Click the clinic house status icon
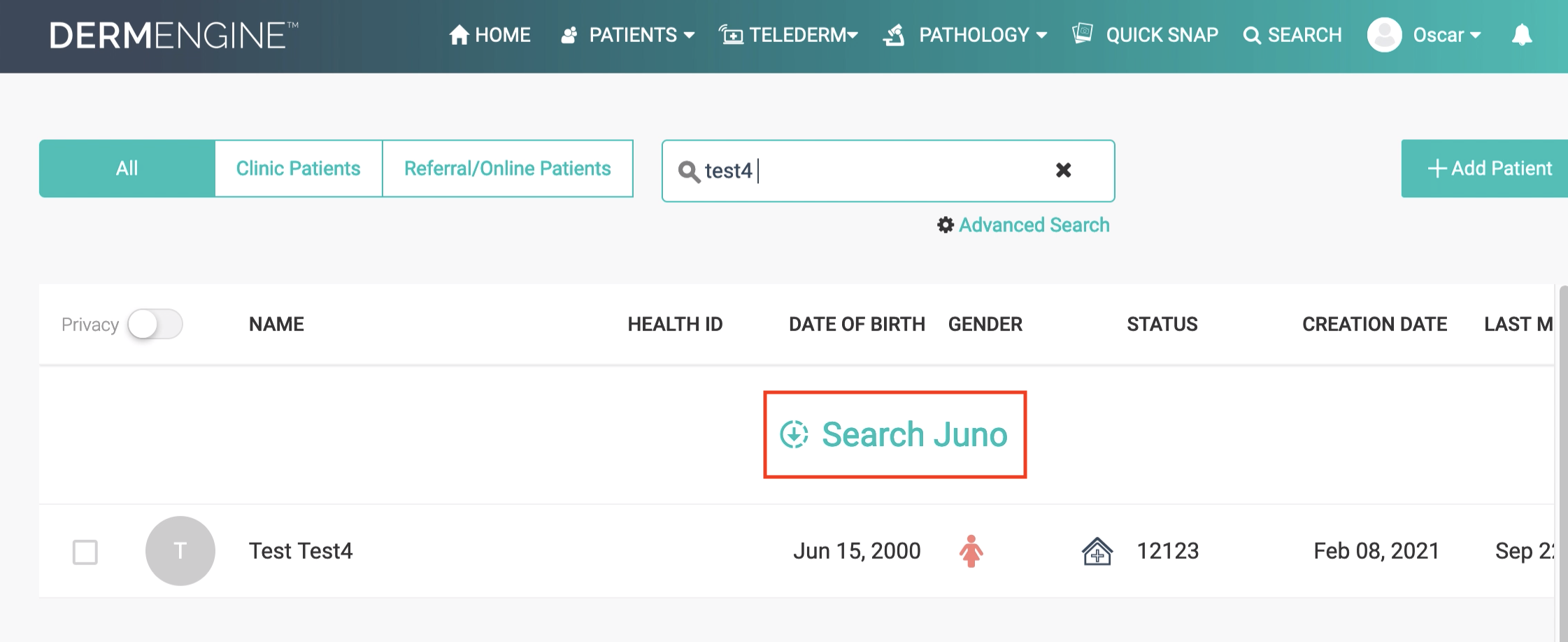Screen dimensions: 1568x642 pos(1097,552)
